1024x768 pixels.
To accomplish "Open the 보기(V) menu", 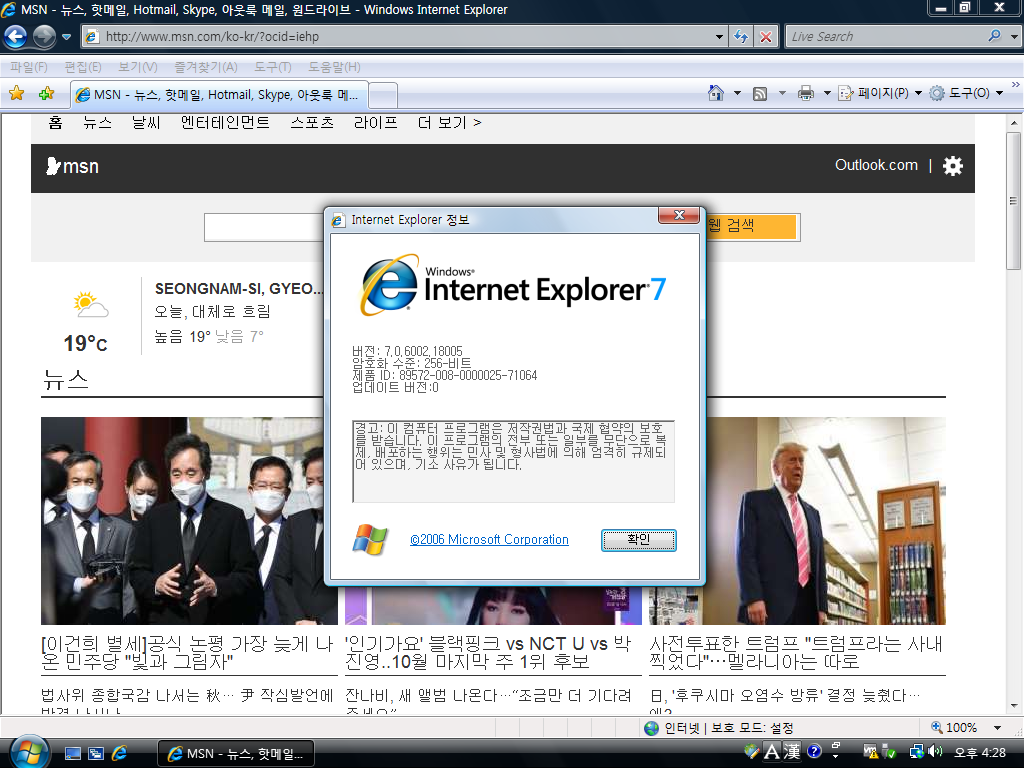I will (138, 67).
